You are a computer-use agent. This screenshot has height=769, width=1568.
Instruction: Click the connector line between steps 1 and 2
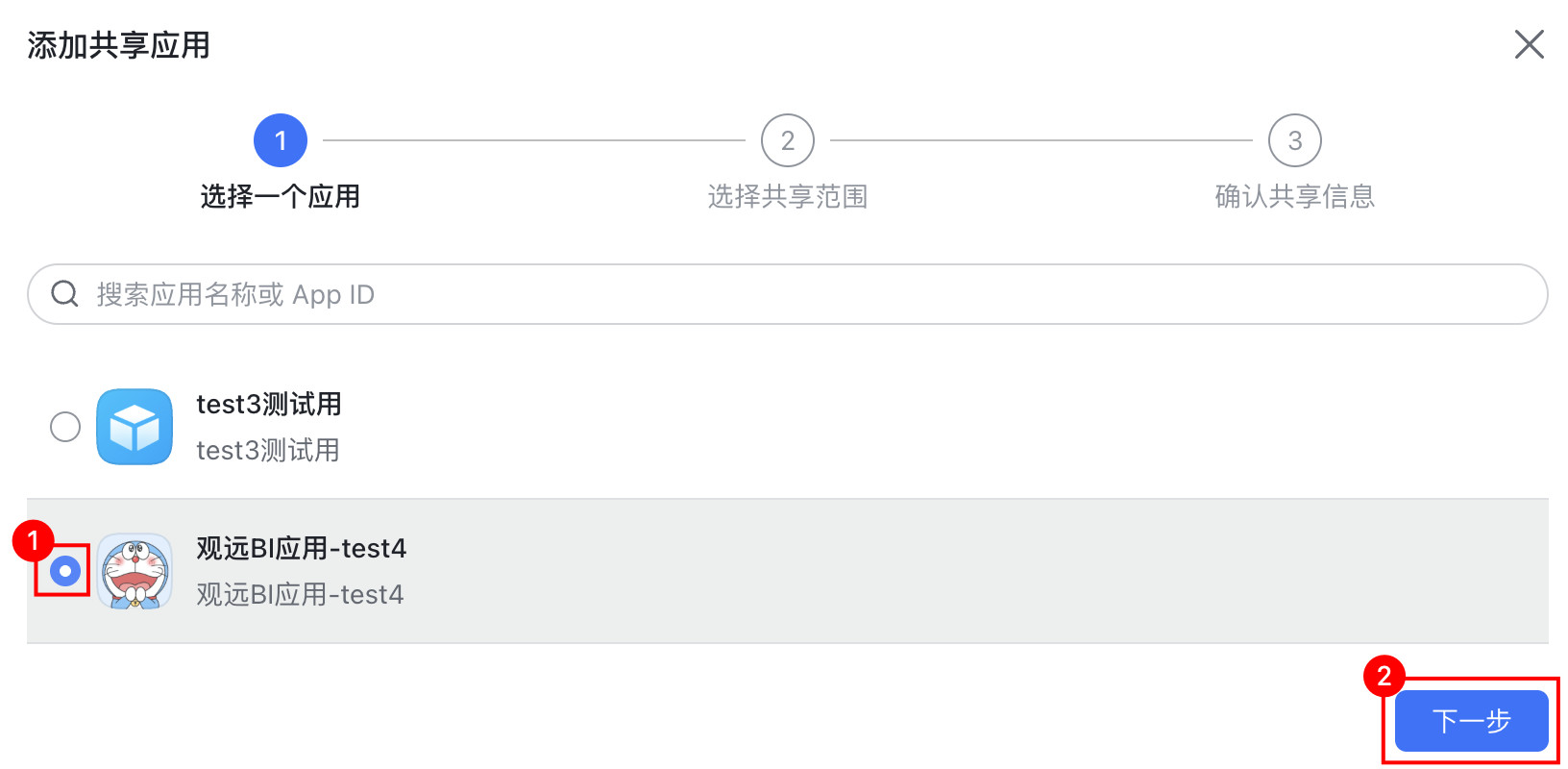[x=534, y=140]
